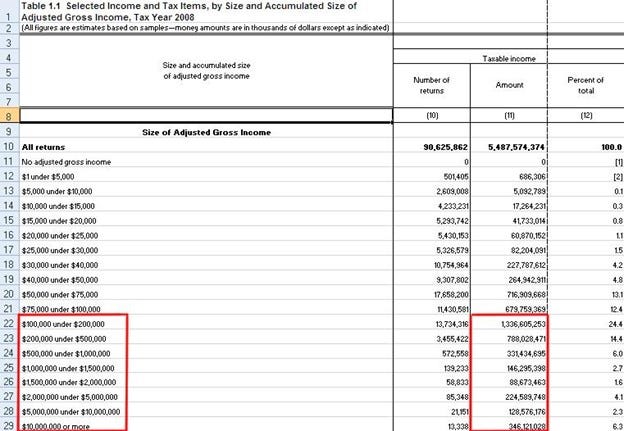Select the column label cell (11)

[x=509, y=115]
